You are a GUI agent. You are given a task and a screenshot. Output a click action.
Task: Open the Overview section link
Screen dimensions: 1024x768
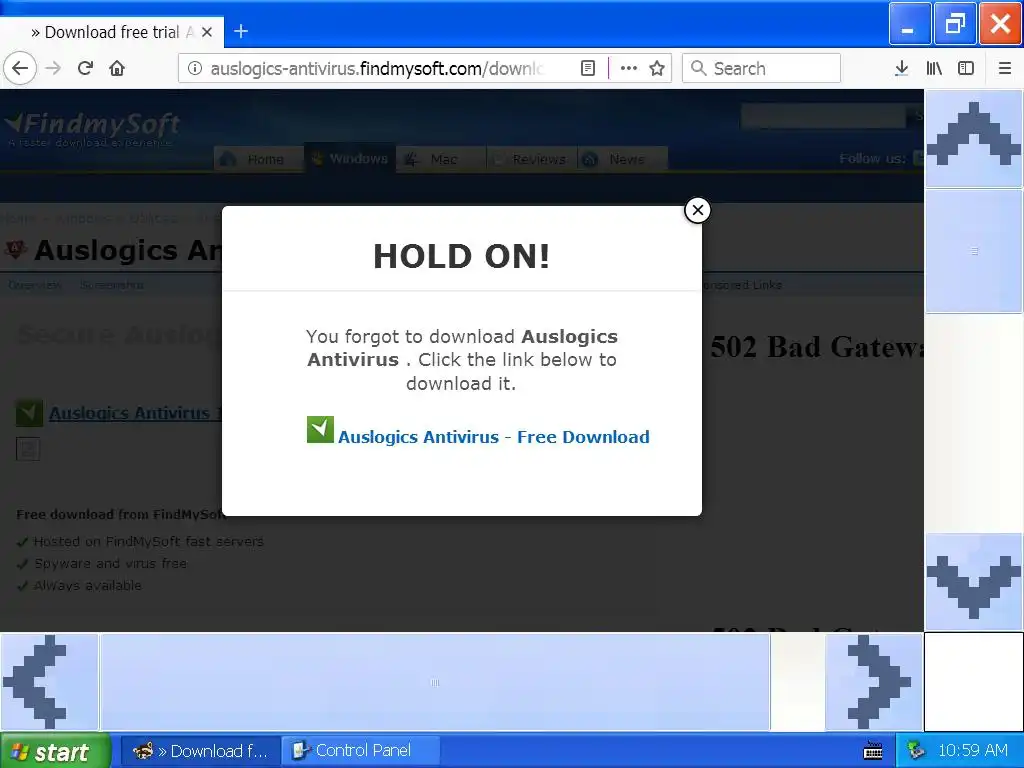pos(35,285)
